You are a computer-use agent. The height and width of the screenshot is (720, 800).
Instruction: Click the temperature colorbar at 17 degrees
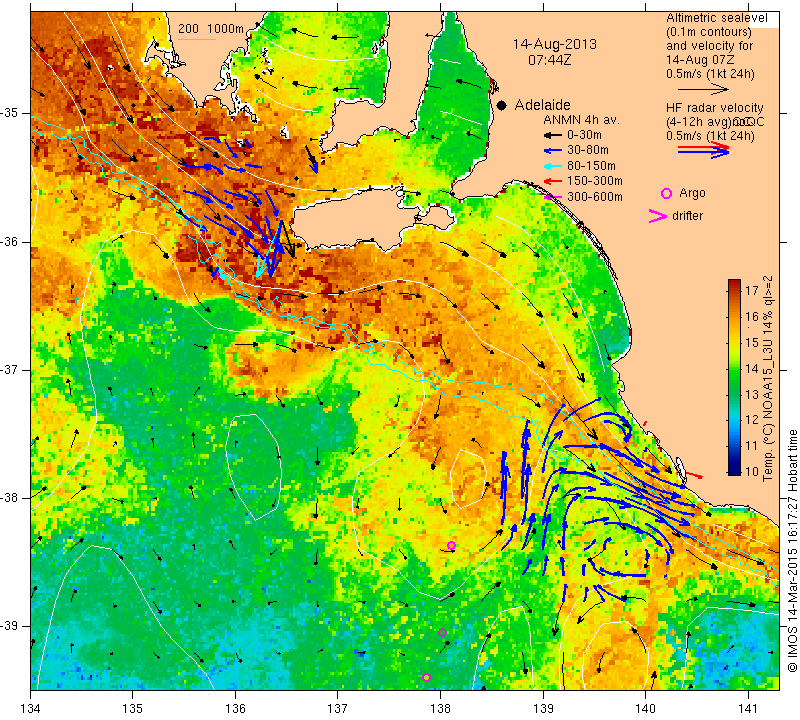[734, 291]
